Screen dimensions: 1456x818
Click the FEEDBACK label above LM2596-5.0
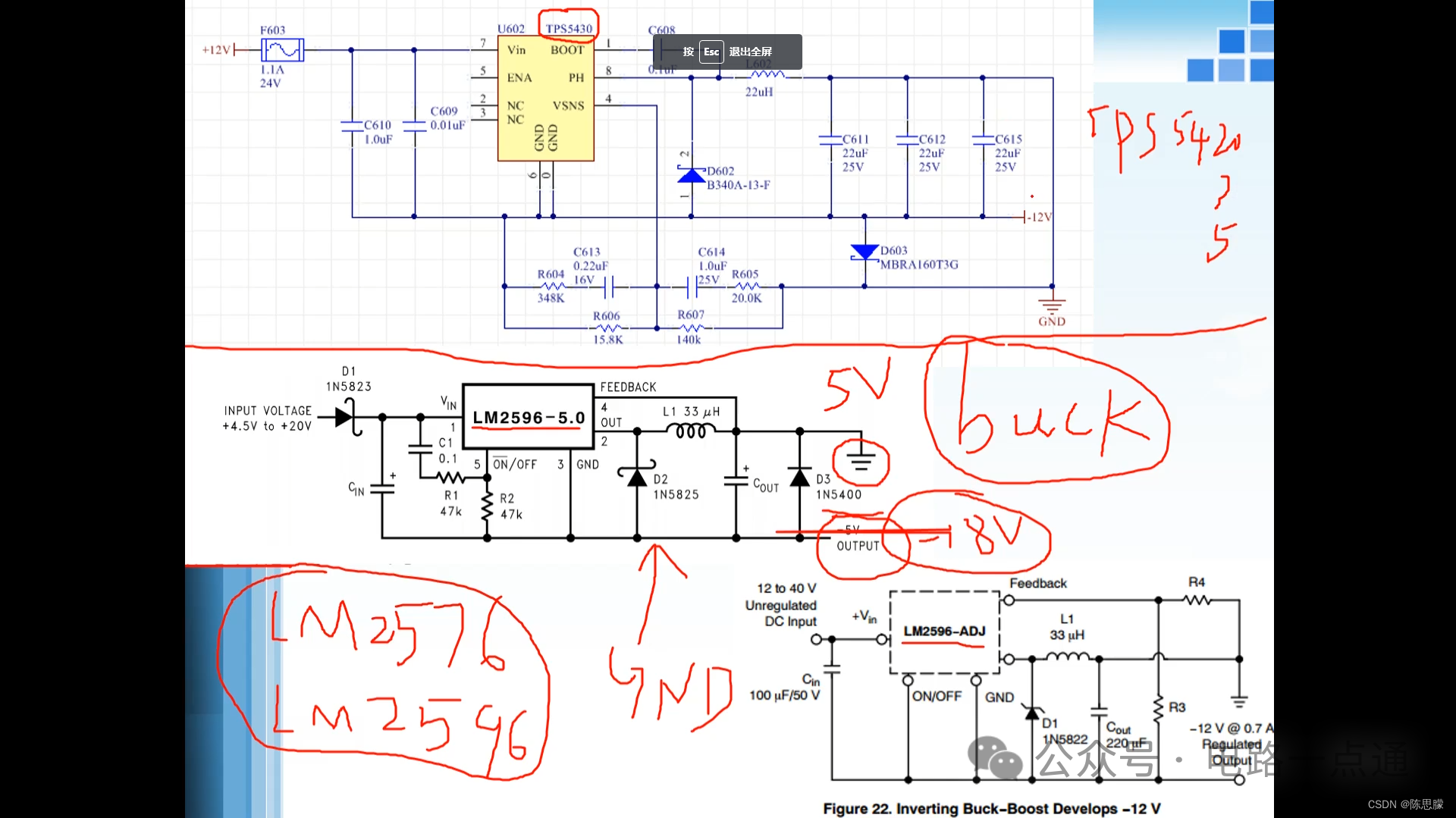628,387
